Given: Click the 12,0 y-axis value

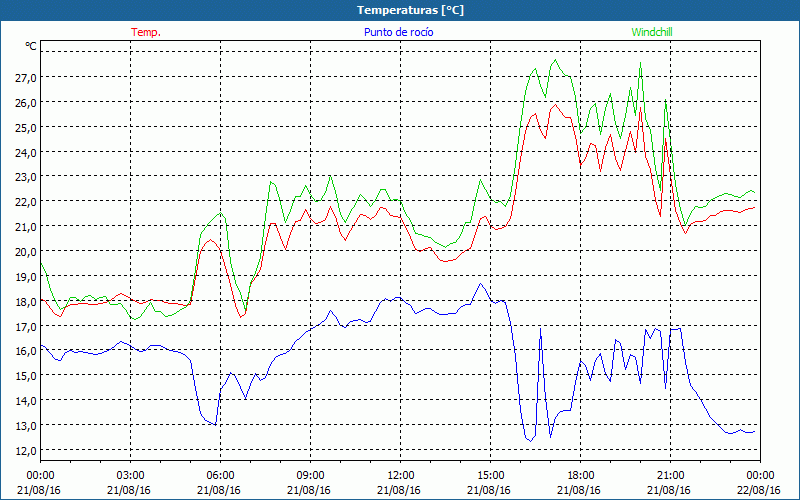Looking at the screenshot, I should 25,451.
